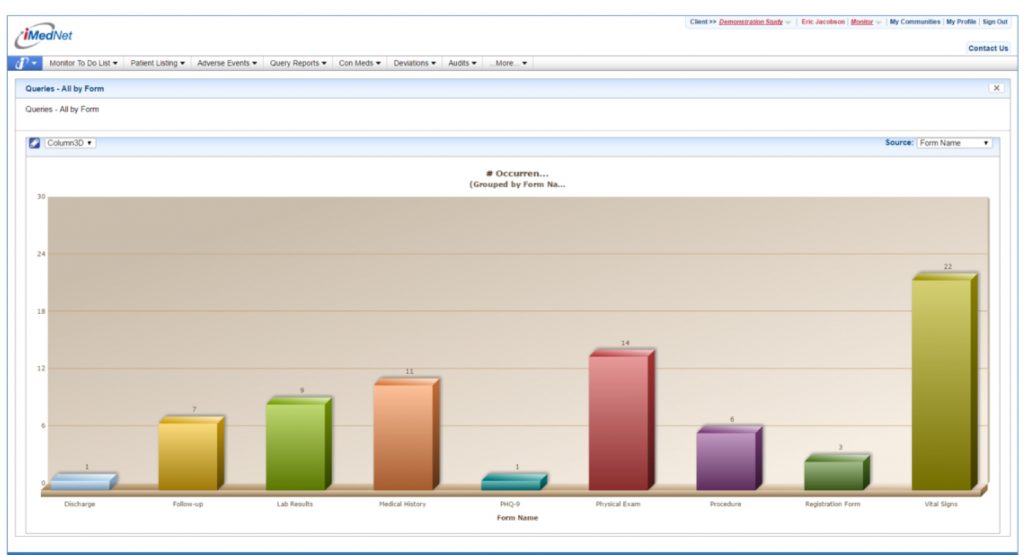Open the Column3D chart type dropdown
1024x555 pixels.
coord(70,143)
